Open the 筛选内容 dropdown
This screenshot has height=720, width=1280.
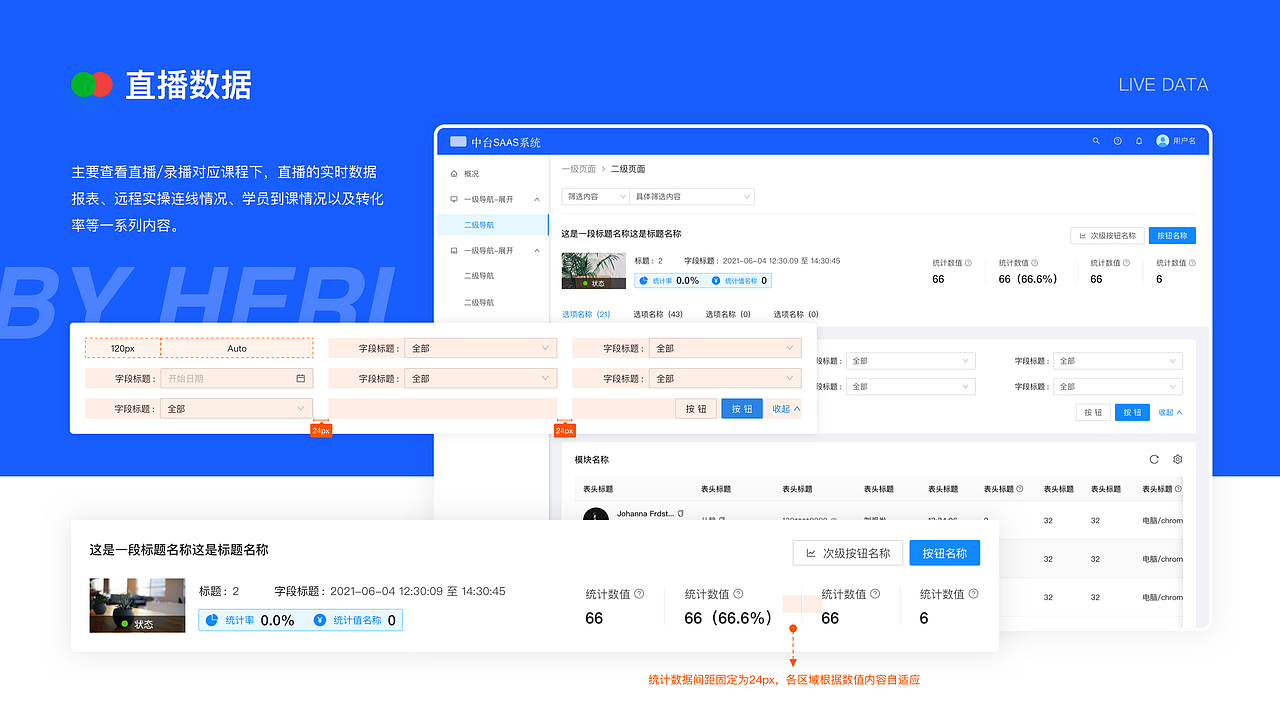(x=595, y=196)
